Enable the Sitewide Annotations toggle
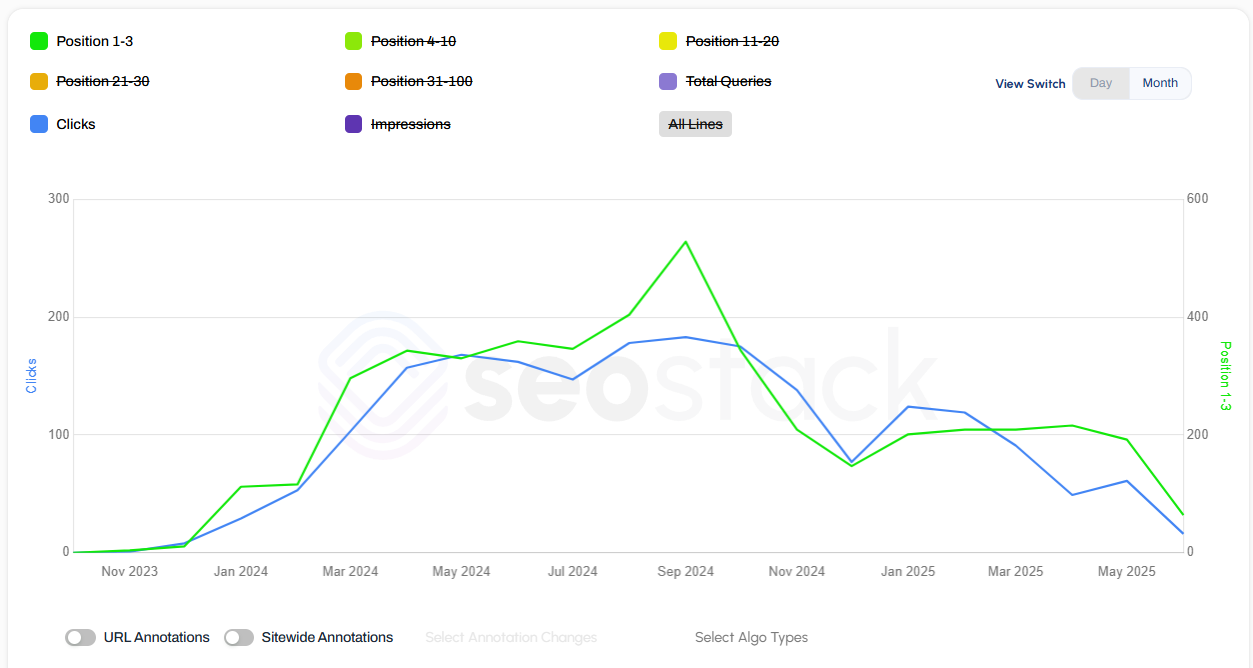1253x668 pixels. tap(238, 637)
